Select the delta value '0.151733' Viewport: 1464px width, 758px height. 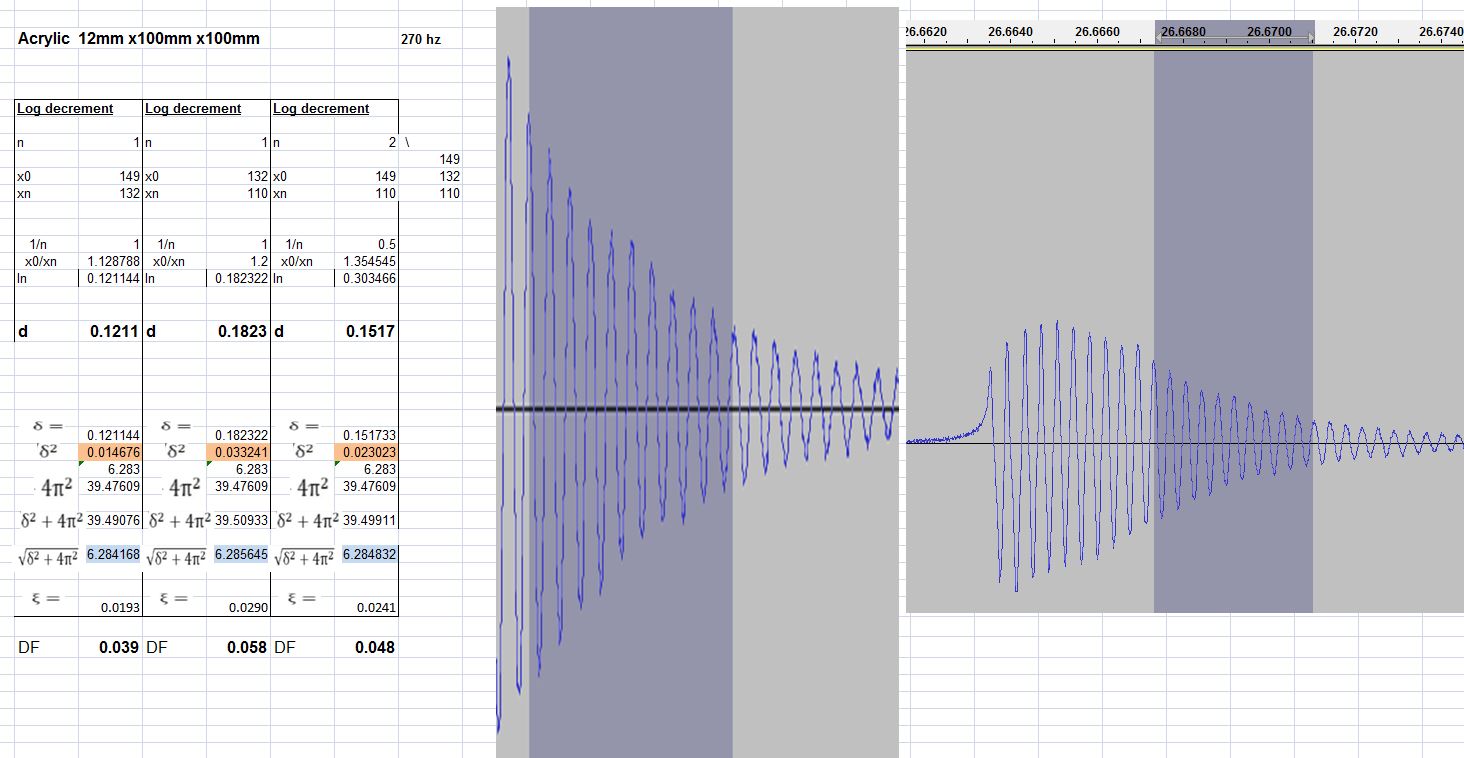pyautogui.click(x=369, y=435)
